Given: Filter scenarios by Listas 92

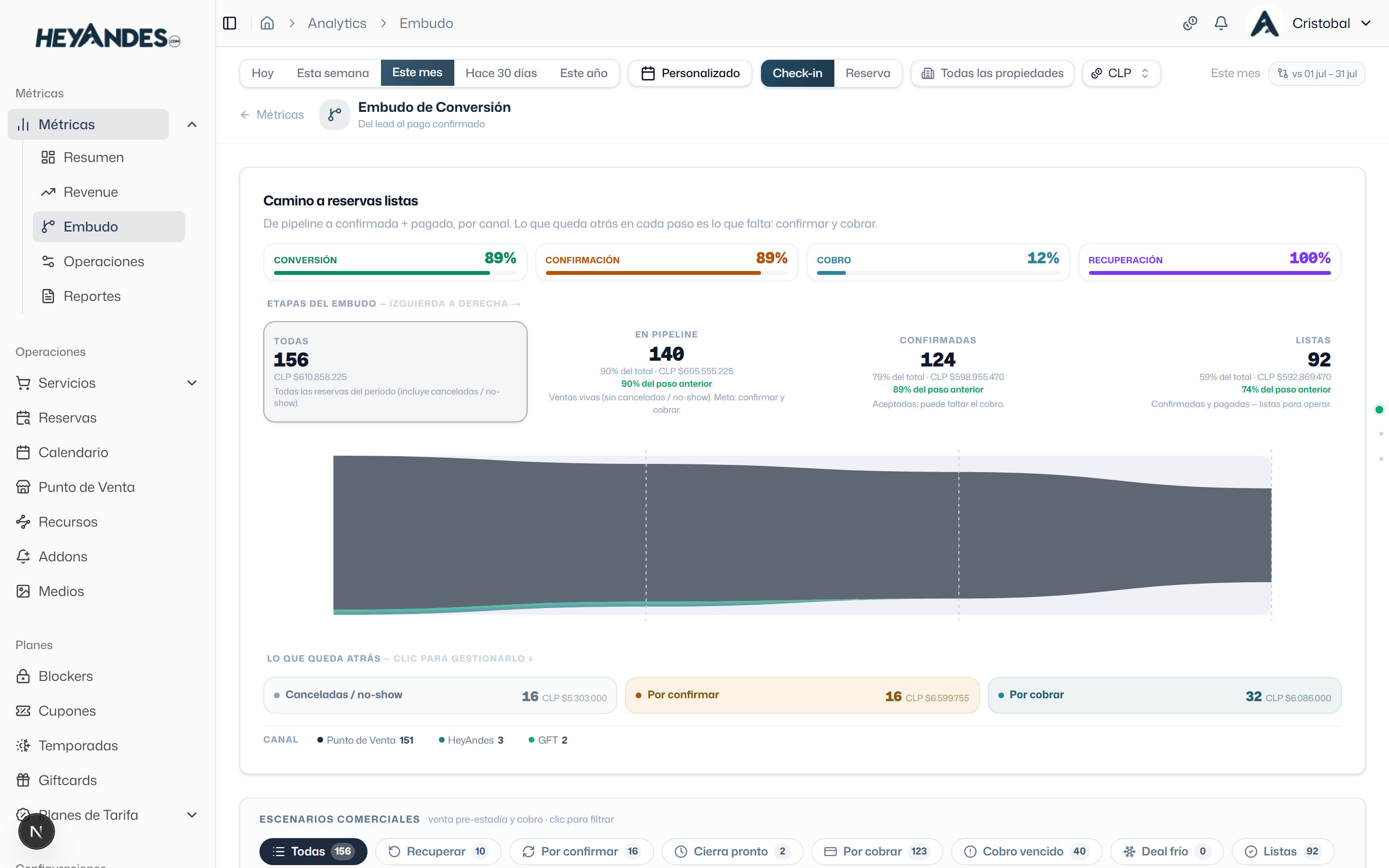Looking at the screenshot, I should coord(1283,851).
